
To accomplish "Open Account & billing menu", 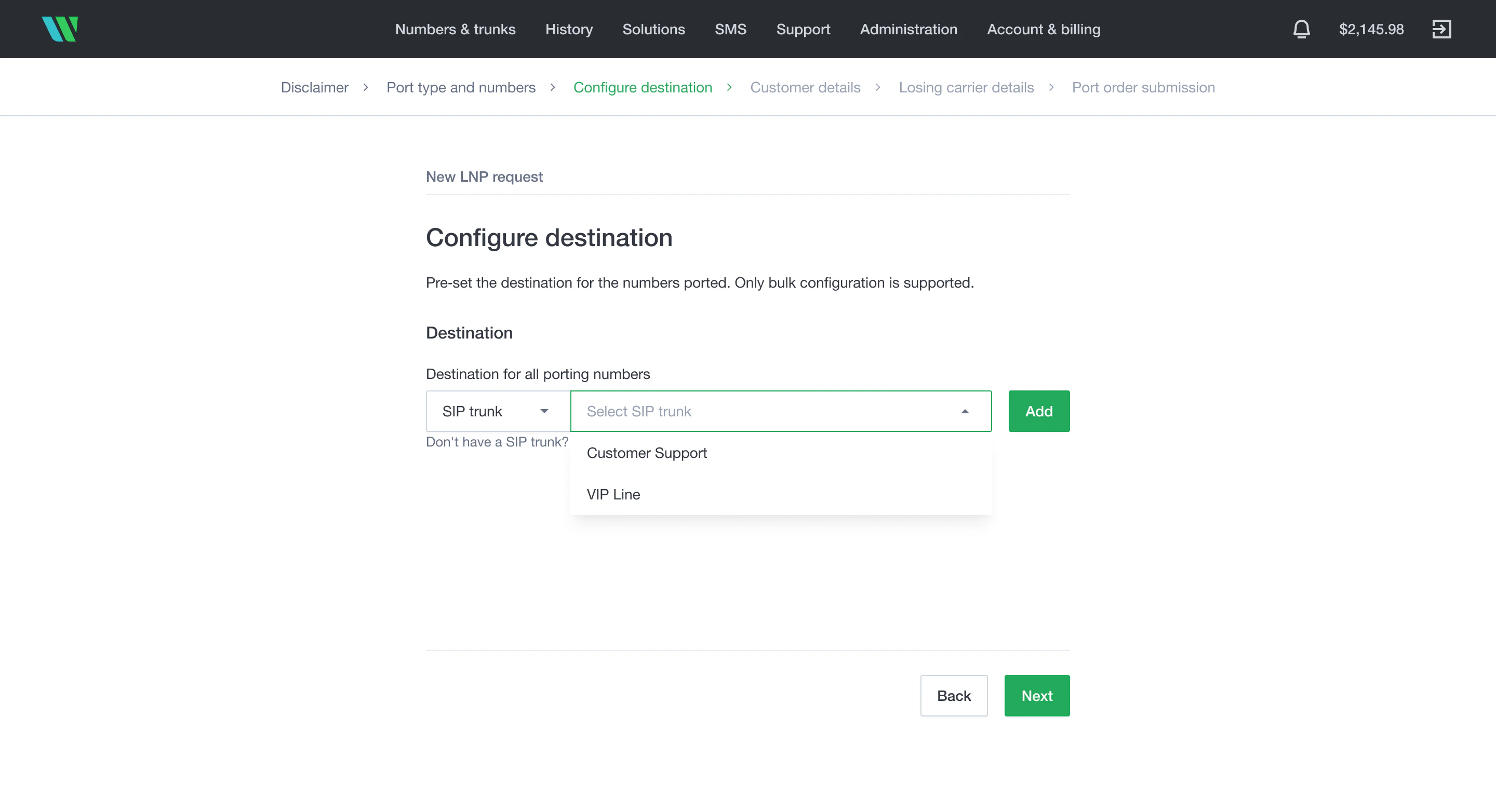I will coord(1043,29).
